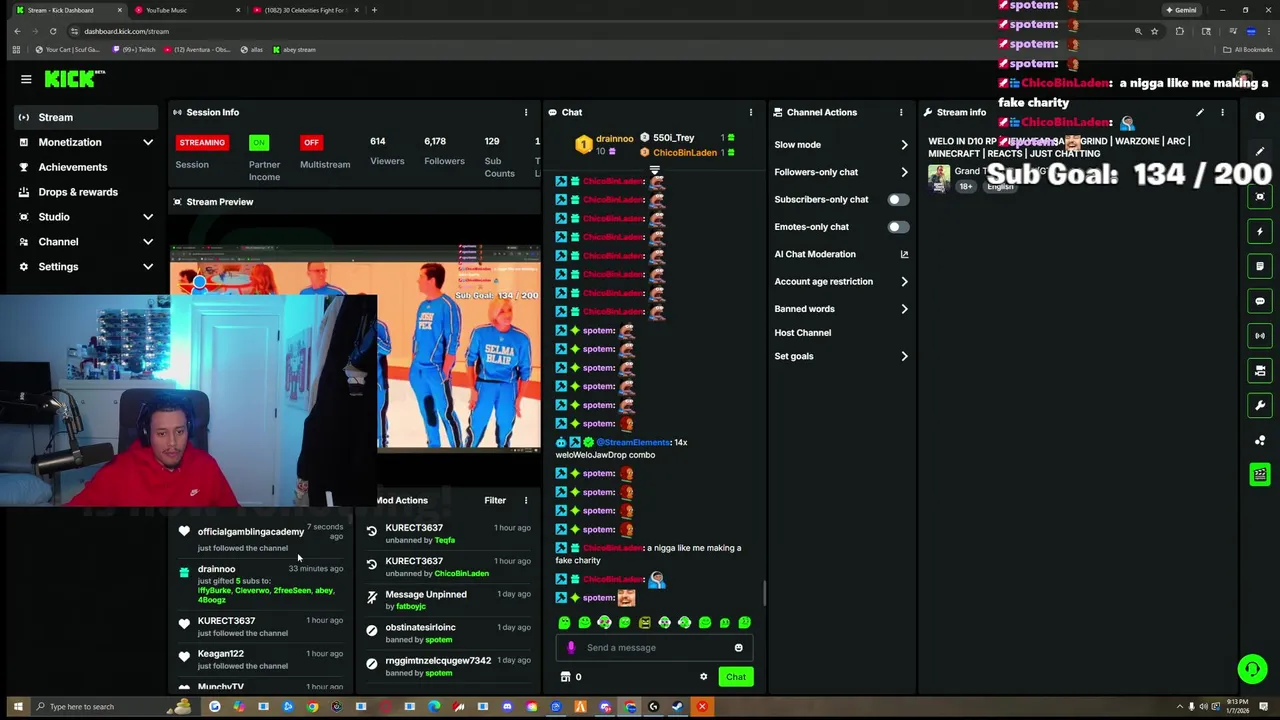The height and width of the screenshot is (720, 1280).
Task: Toggle Multistream OFF indicator
Action: tap(311, 142)
